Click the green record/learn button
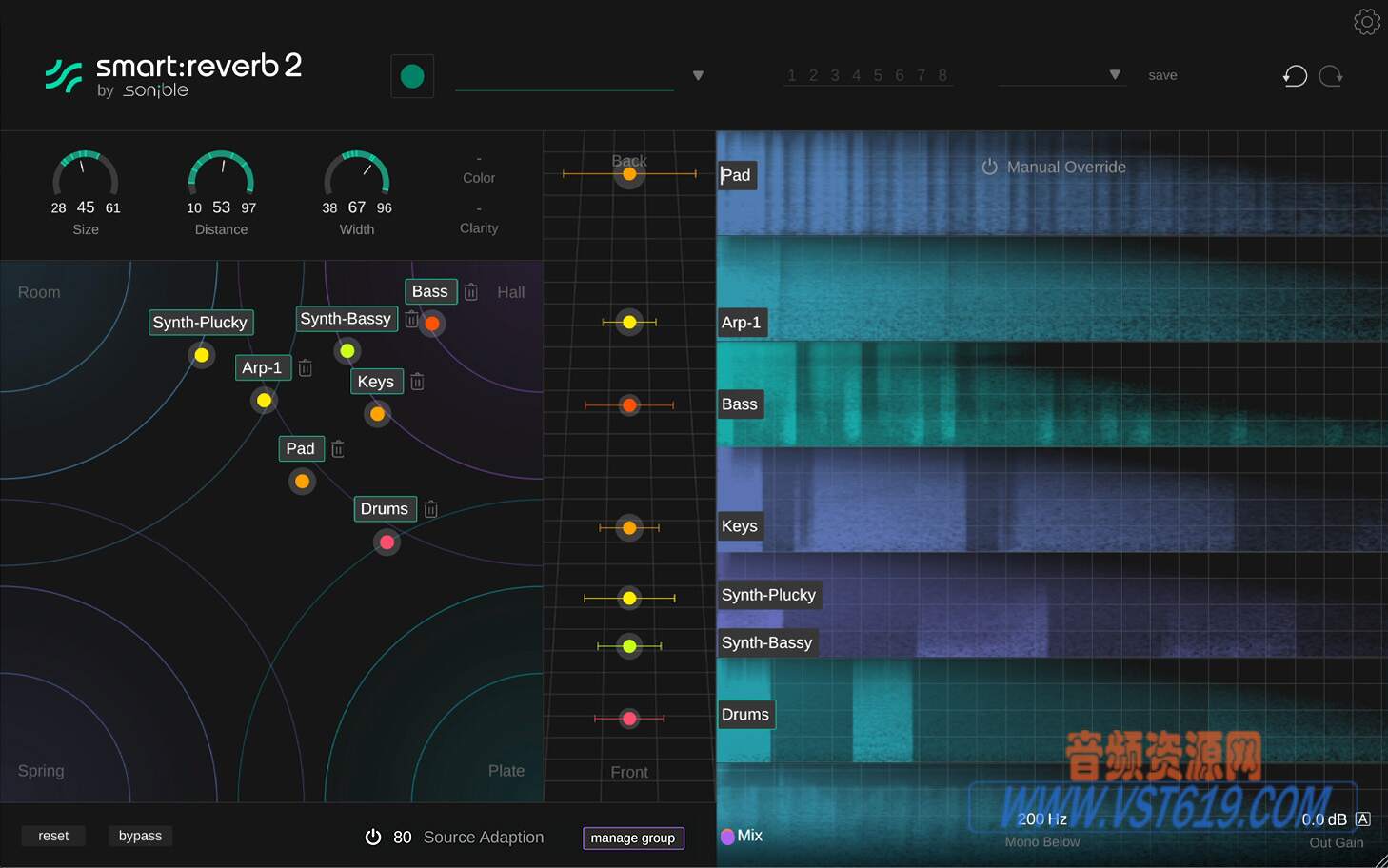 tap(412, 75)
